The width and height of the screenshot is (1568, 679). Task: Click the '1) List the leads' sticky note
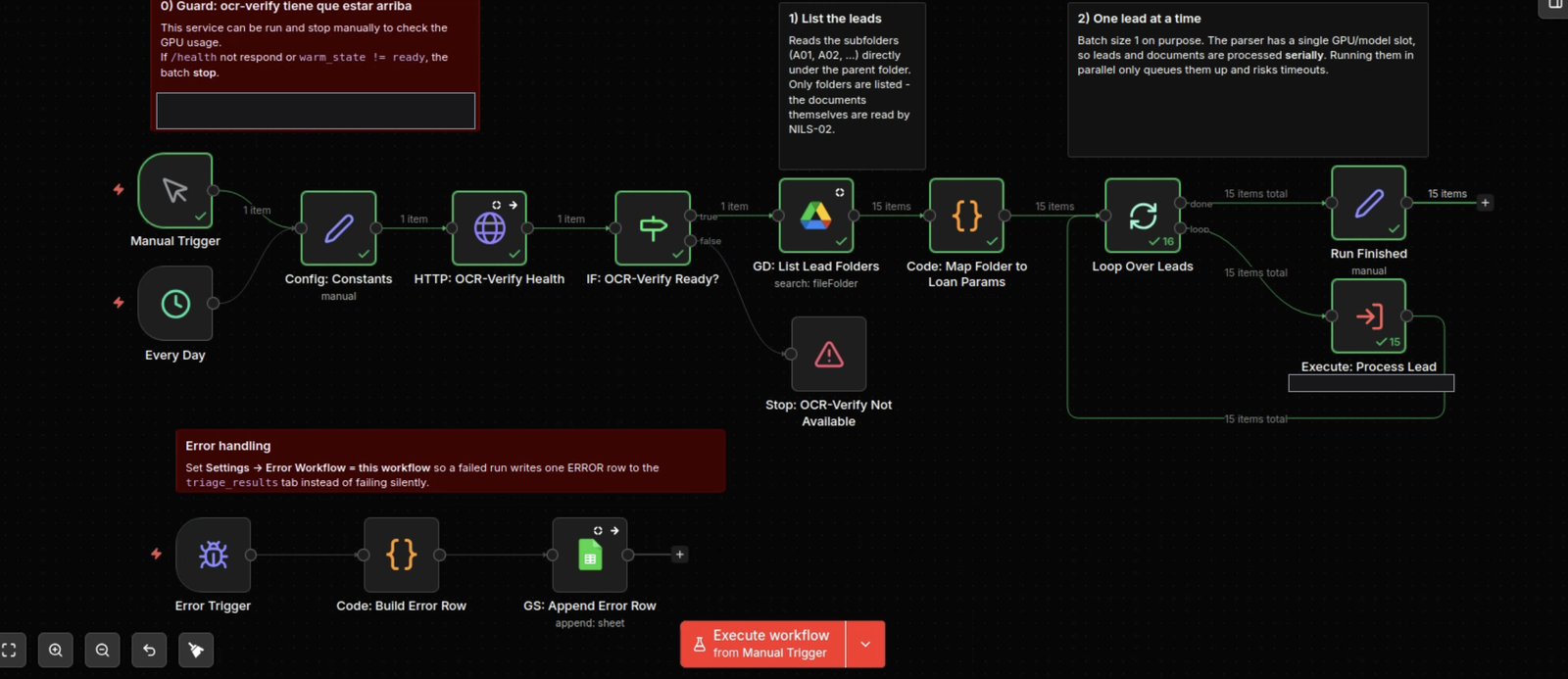[852, 85]
